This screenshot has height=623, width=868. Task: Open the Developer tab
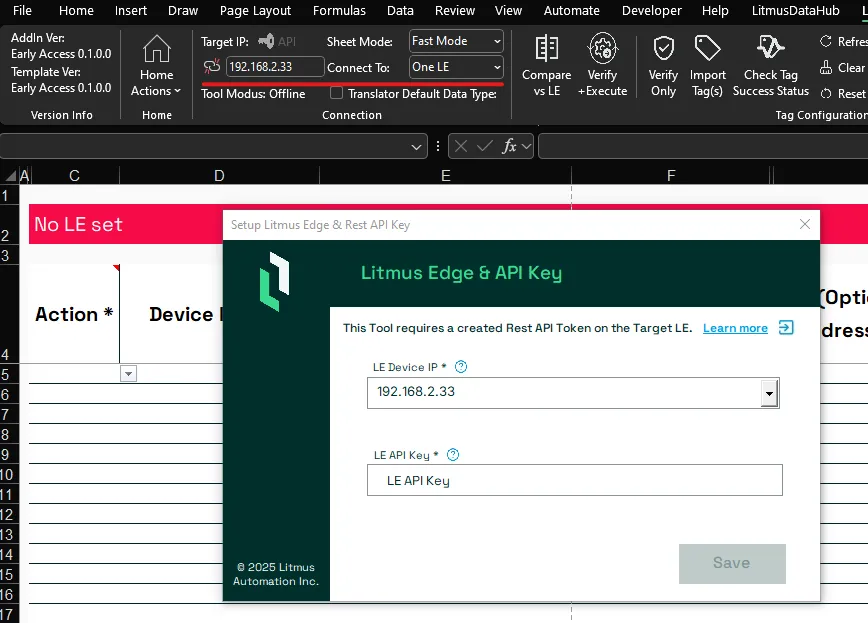tap(652, 11)
